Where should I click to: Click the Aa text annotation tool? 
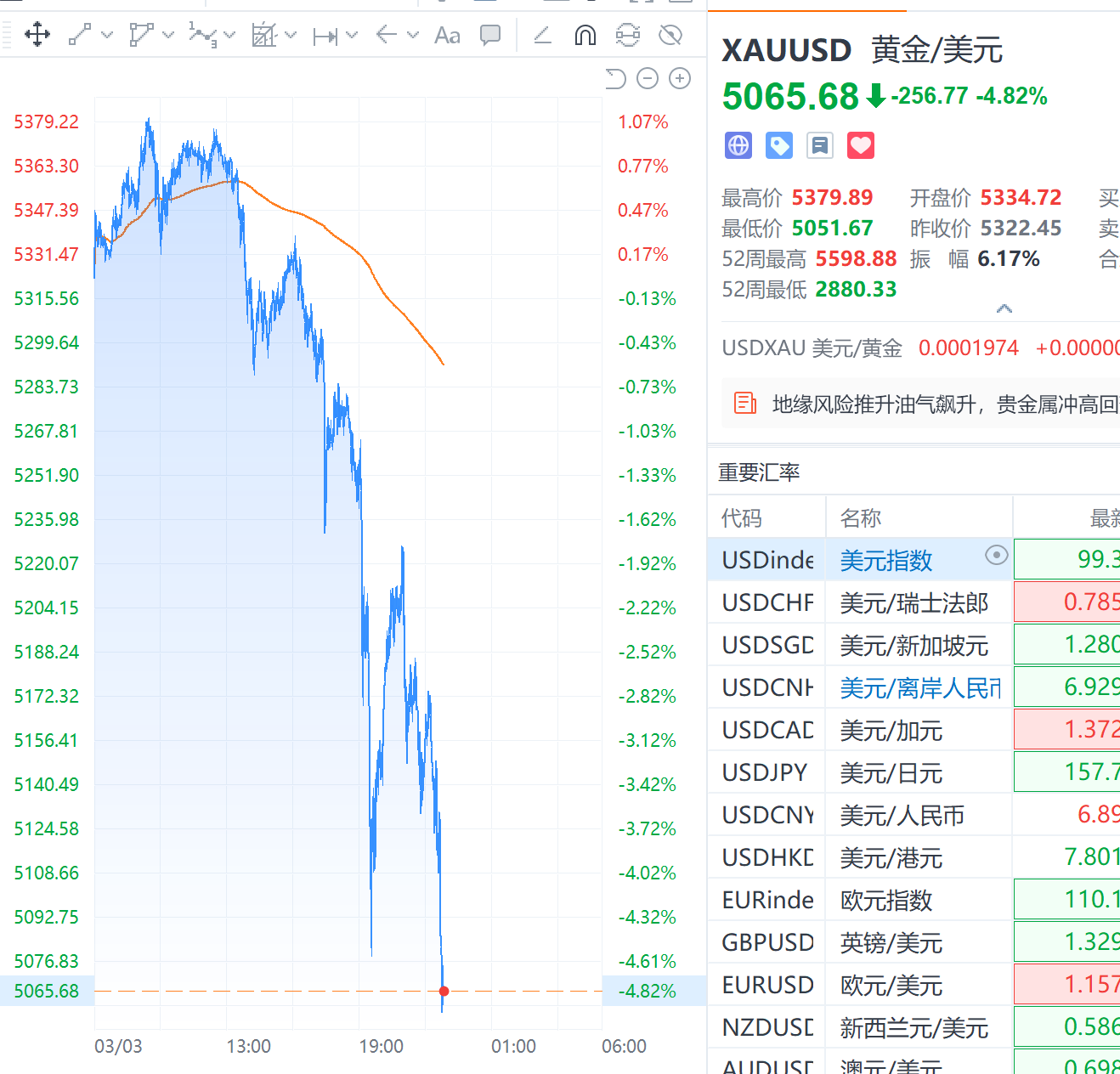point(447,35)
